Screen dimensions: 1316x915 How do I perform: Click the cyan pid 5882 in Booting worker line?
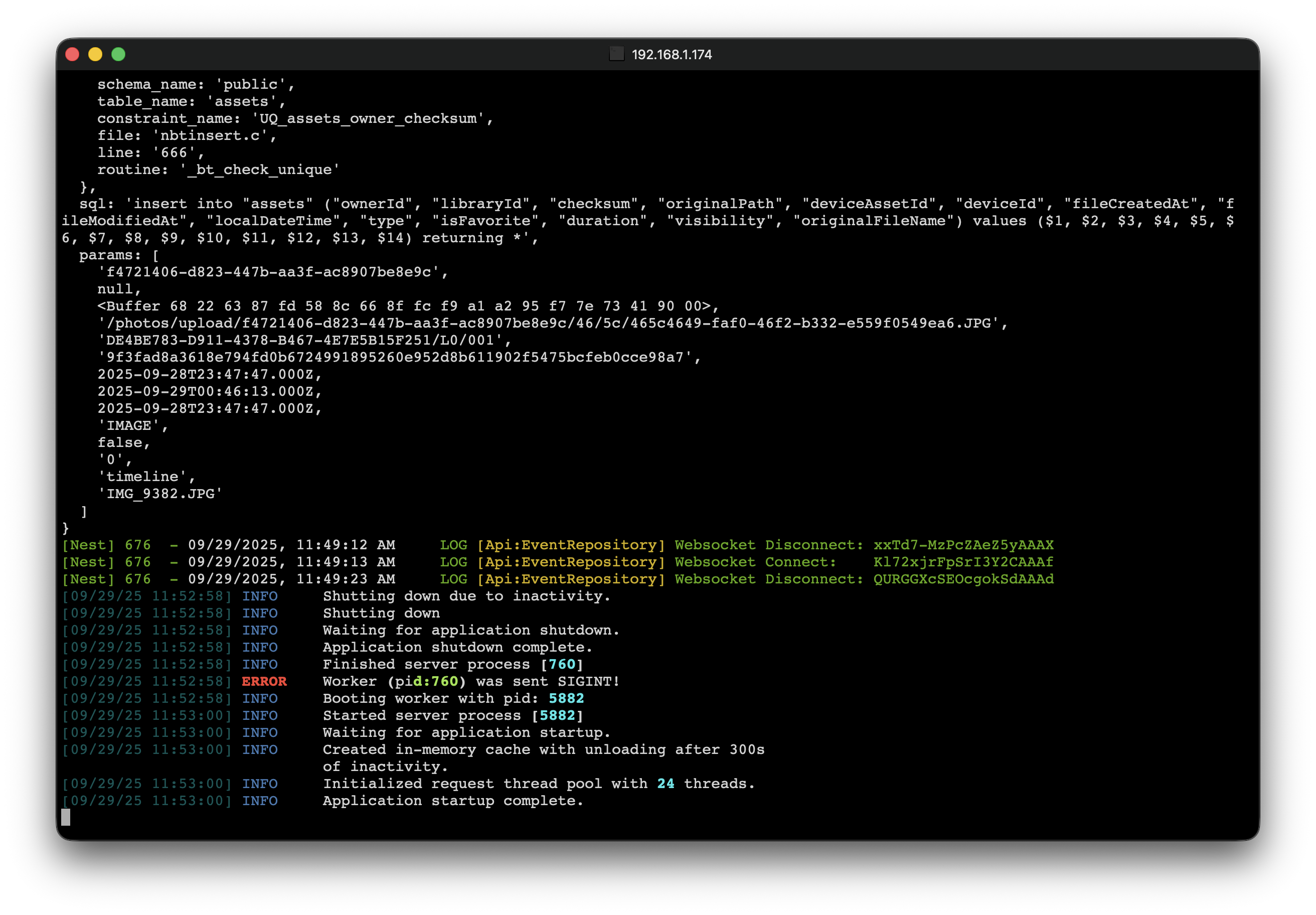(566, 699)
